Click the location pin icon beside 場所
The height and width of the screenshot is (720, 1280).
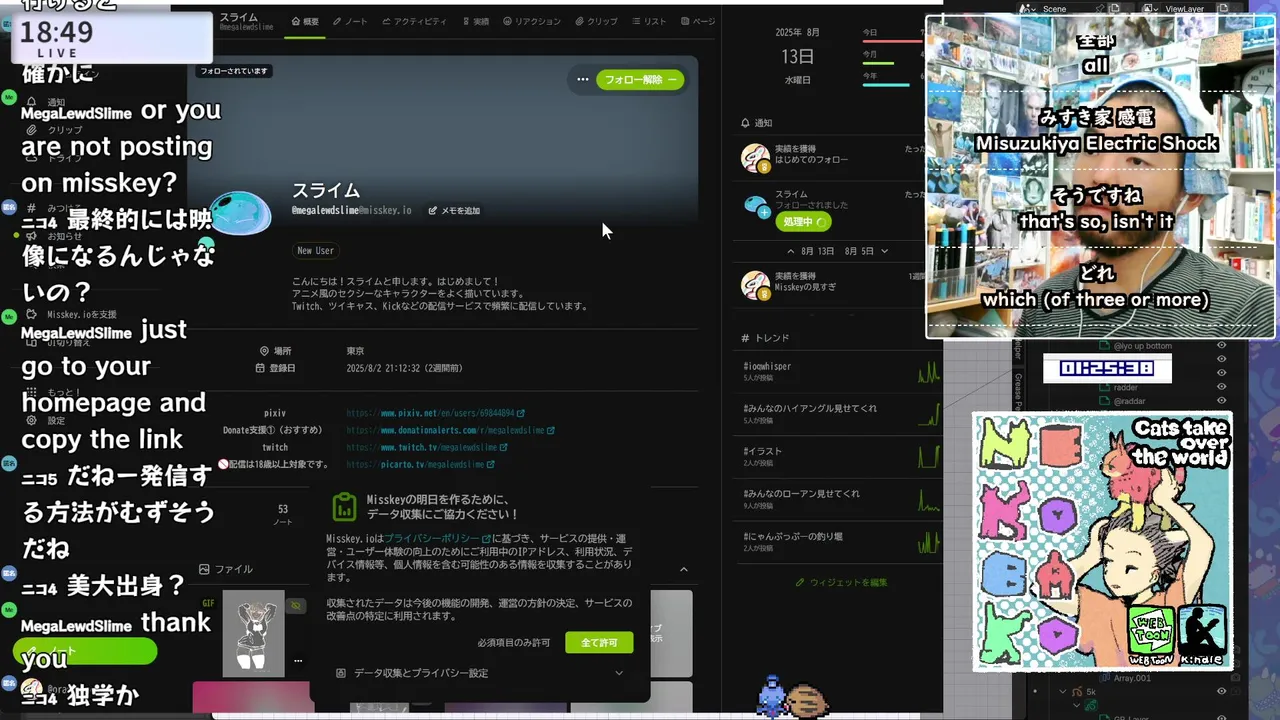click(264, 351)
